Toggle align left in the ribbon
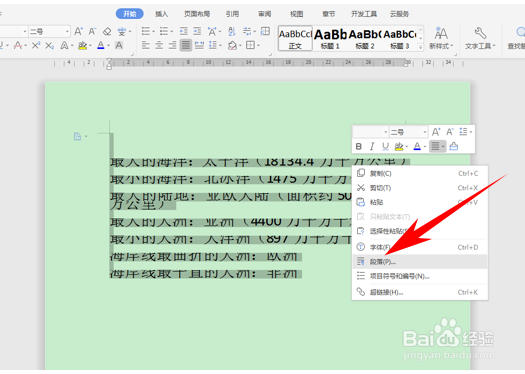The width and height of the screenshot is (525, 374). coord(146,45)
